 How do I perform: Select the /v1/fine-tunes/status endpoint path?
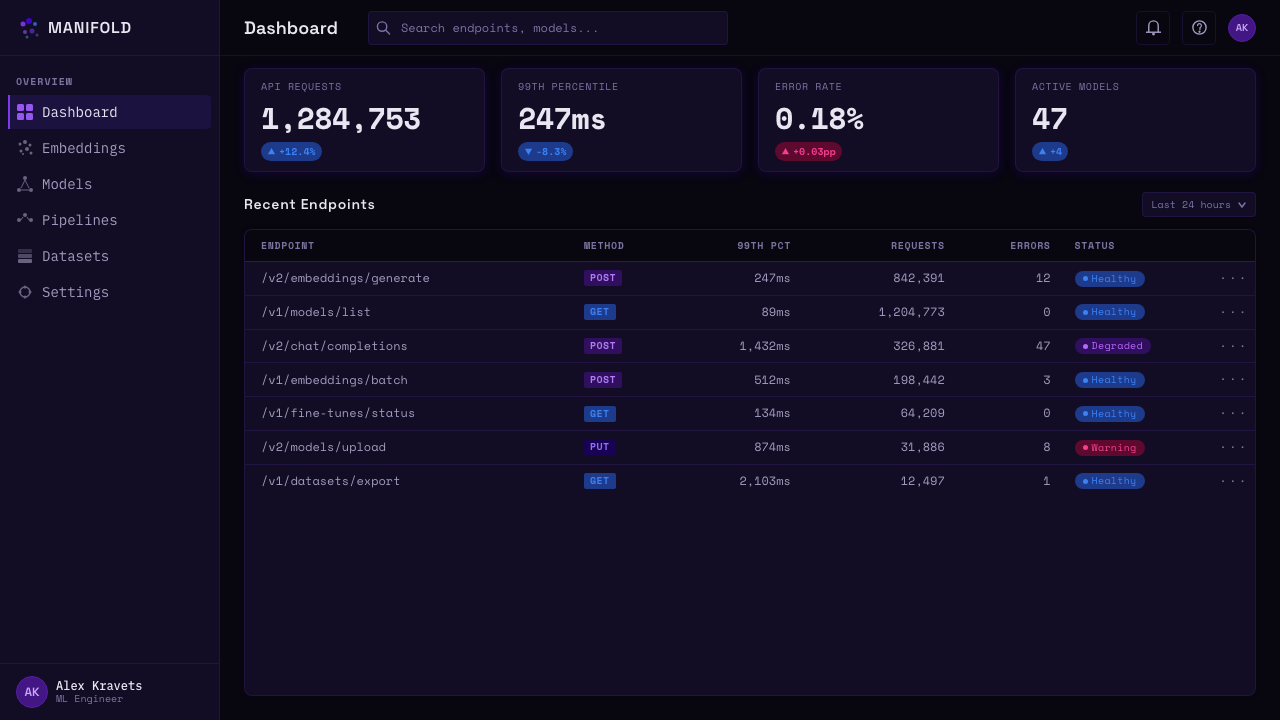point(338,413)
